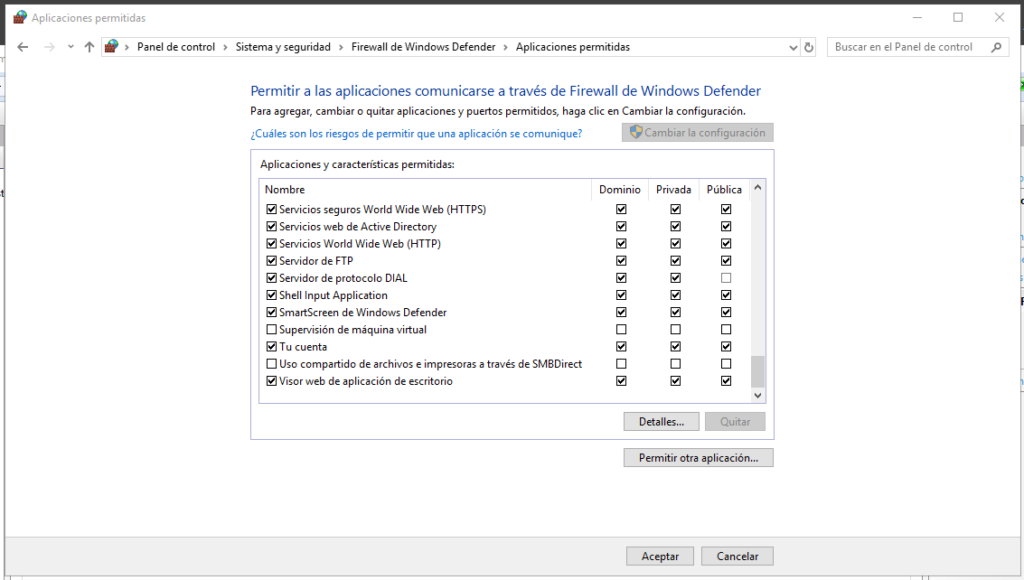Uncheck Servicios seguros World Wide Web (HTTPS)
This screenshot has height=580, width=1024.
point(272,210)
